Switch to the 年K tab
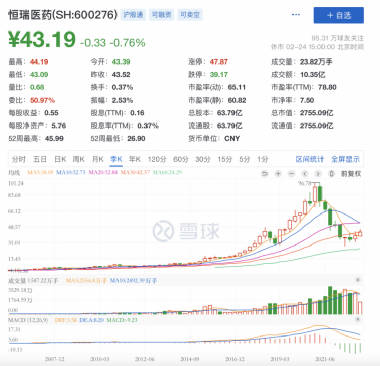The width and height of the screenshot is (380, 366). pos(135,159)
